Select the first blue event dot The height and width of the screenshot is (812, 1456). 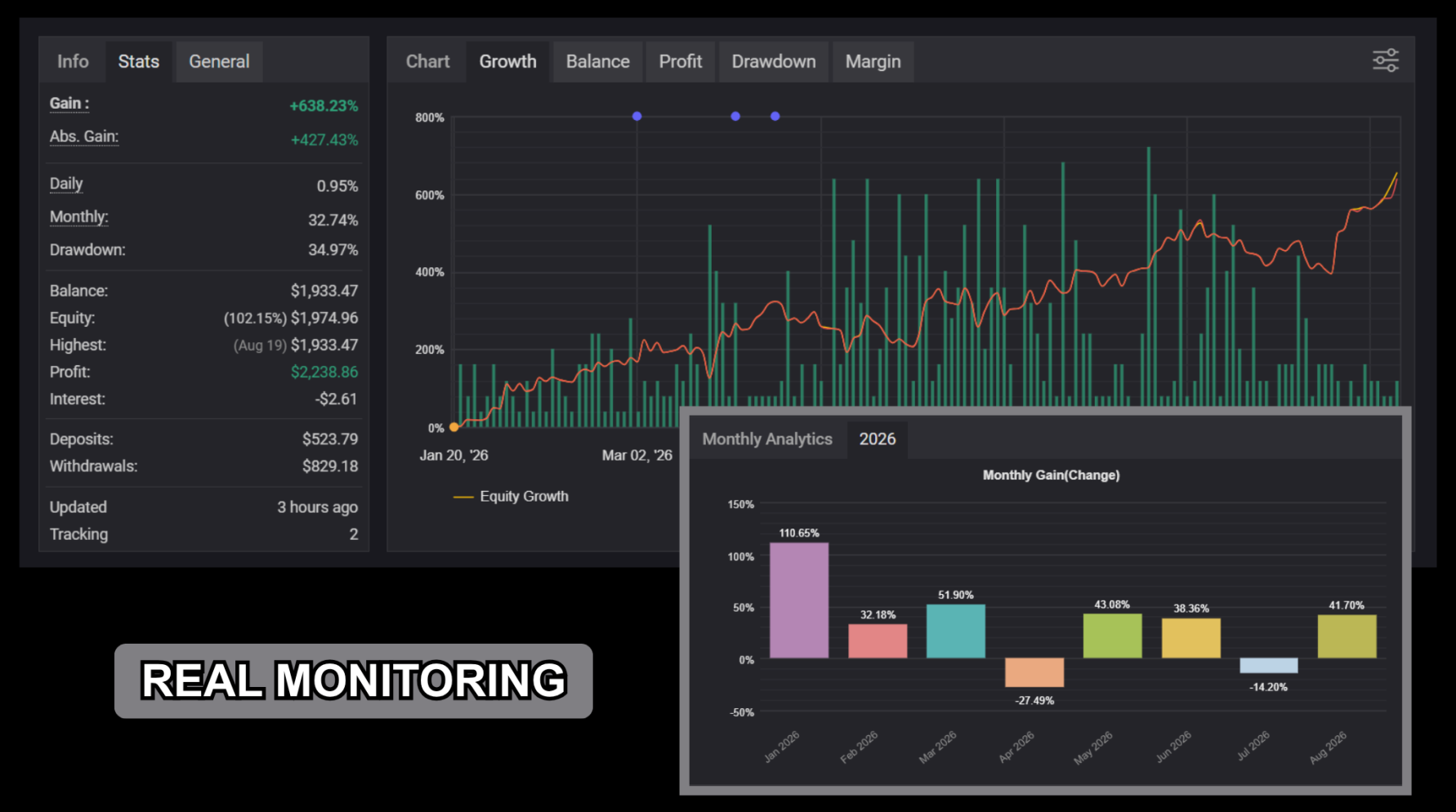point(637,116)
